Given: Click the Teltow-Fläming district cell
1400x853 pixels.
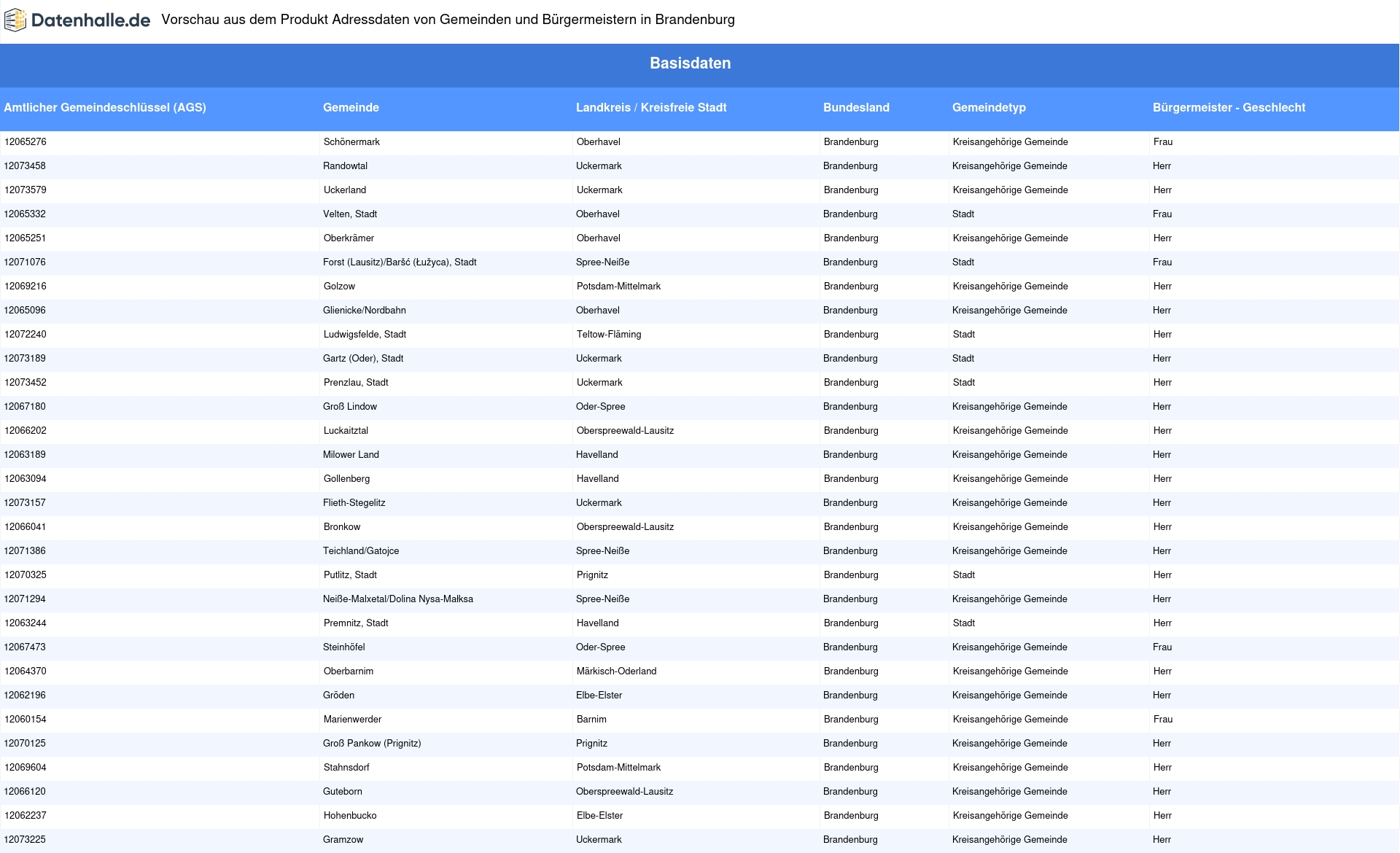Looking at the screenshot, I should (609, 335).
